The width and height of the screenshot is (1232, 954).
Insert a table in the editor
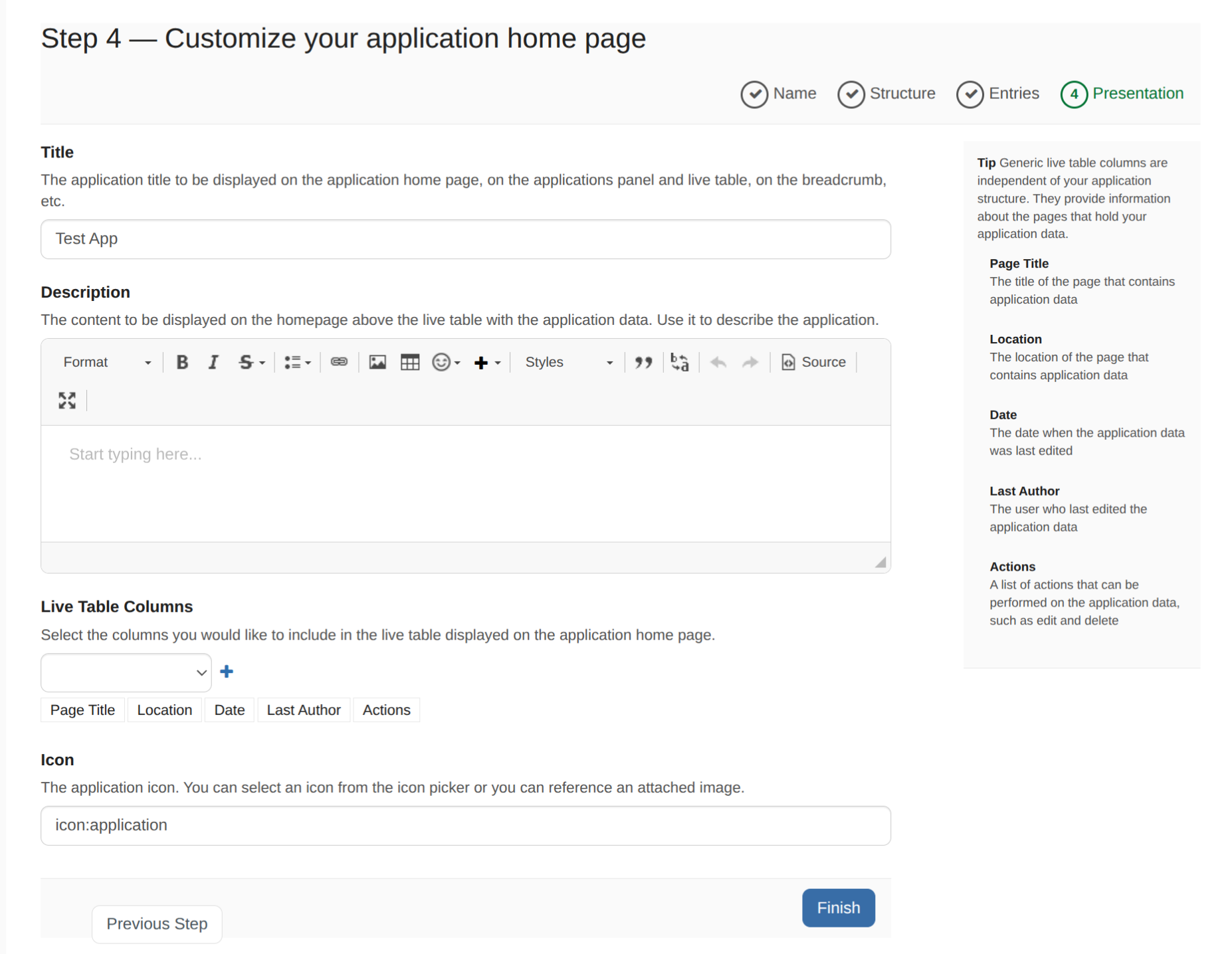[410, 362]
